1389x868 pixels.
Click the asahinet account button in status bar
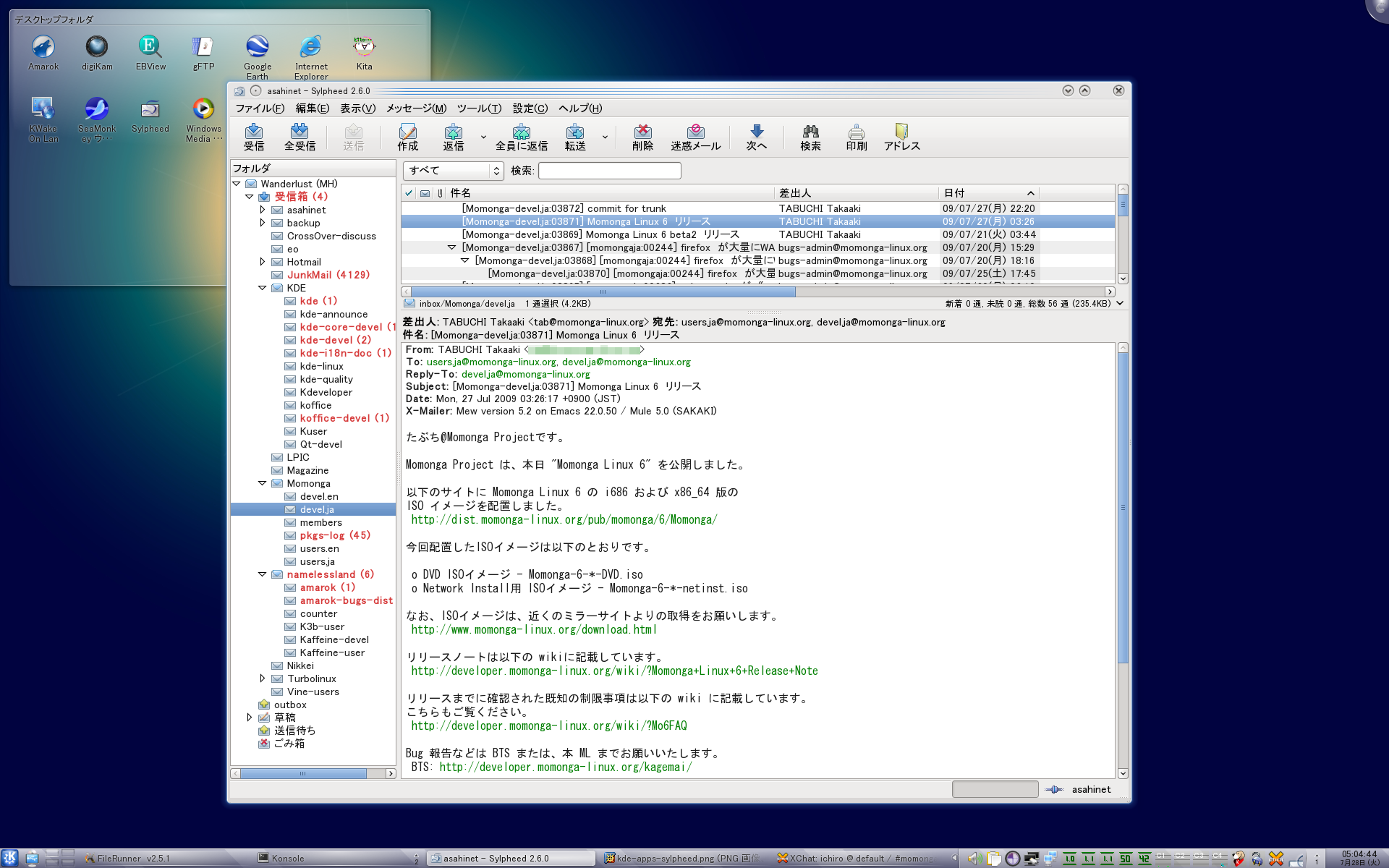tap(1091, 790)
